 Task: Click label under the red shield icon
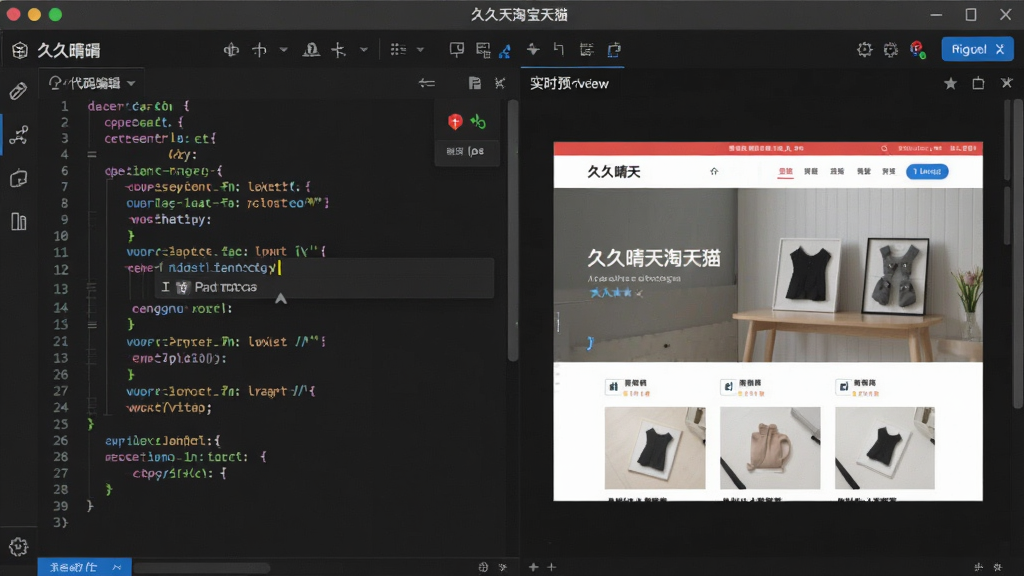point(465,151)
